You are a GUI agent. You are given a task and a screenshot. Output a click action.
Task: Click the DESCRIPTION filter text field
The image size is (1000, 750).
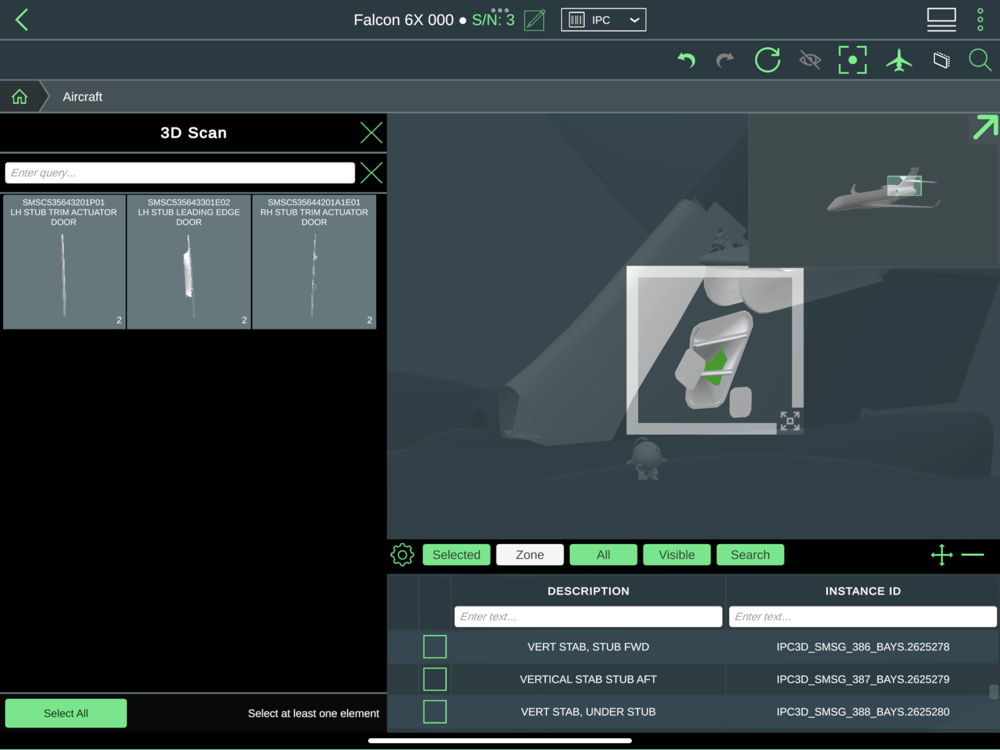point(588,617)
